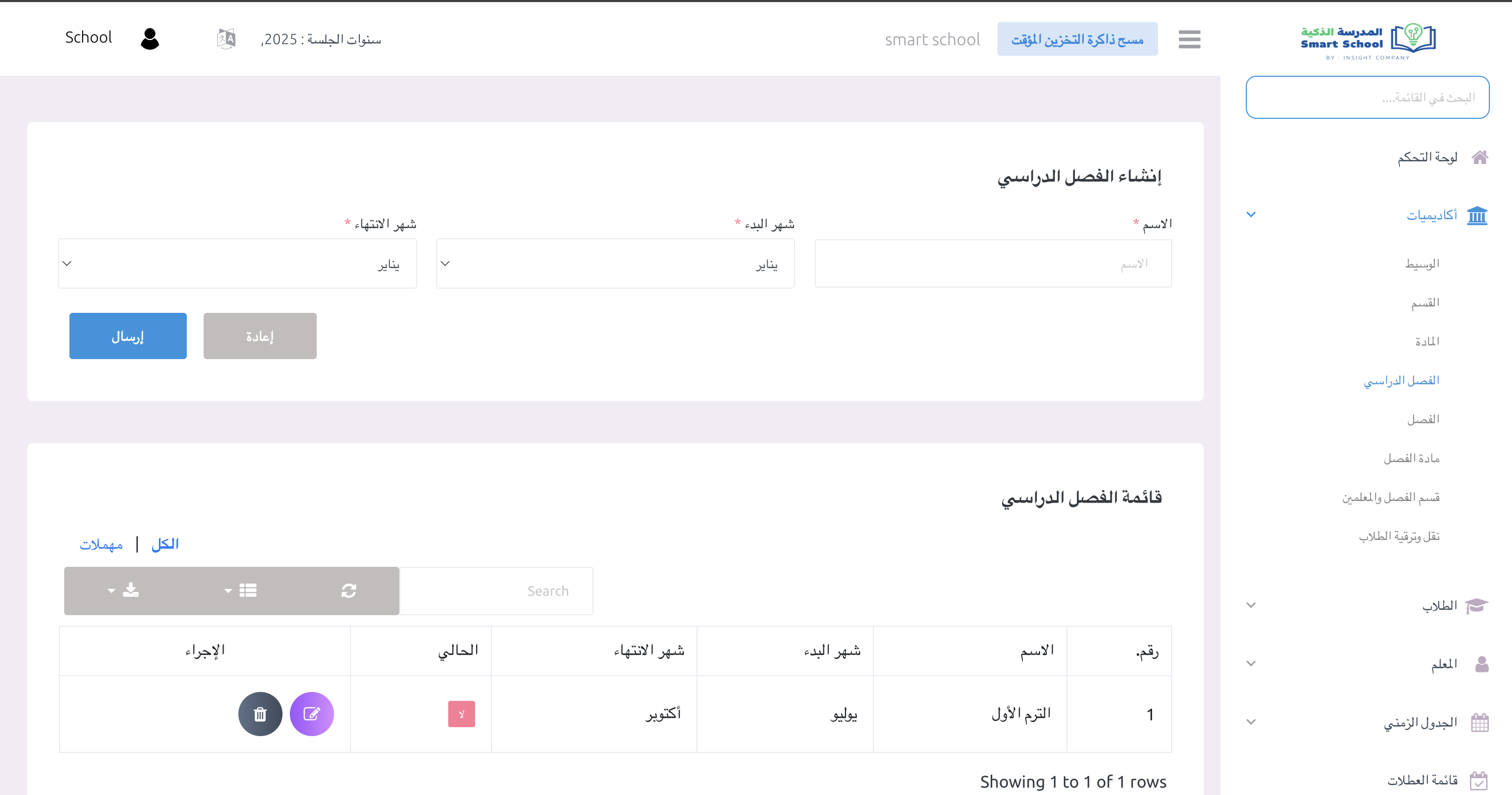Refresh the academic term table
This screenshot has height=795, width=1512.
coord(349,590)
